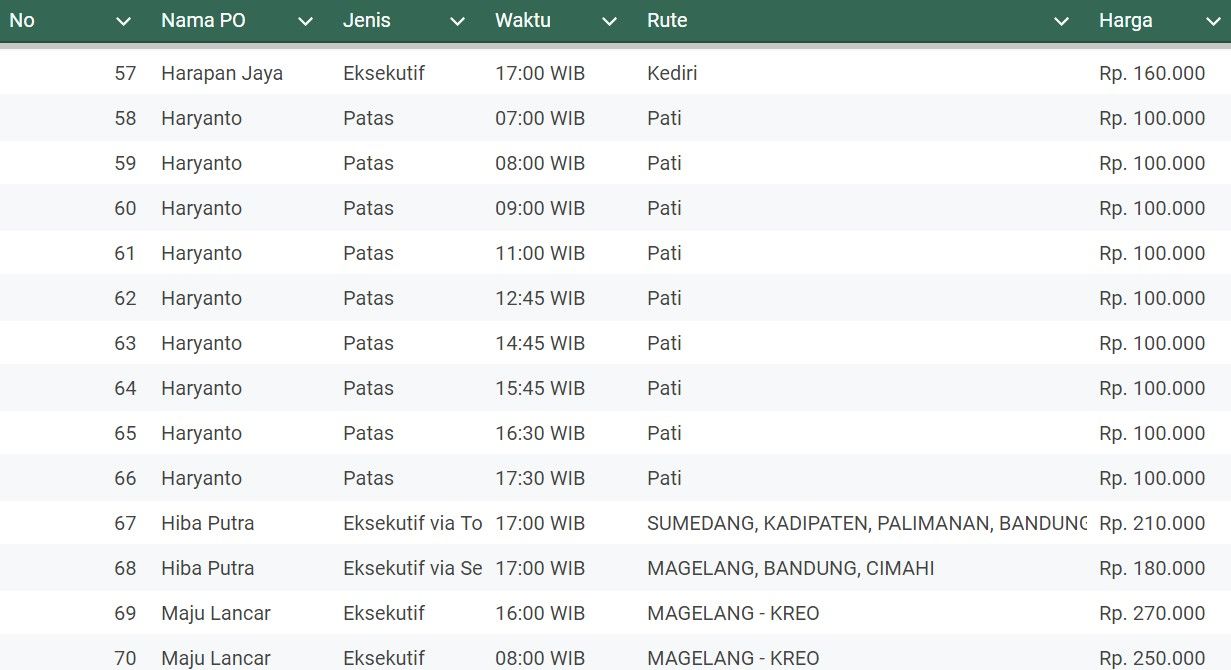
Task: Select Haryanto in row 66
Action: [x=201, y=478]
